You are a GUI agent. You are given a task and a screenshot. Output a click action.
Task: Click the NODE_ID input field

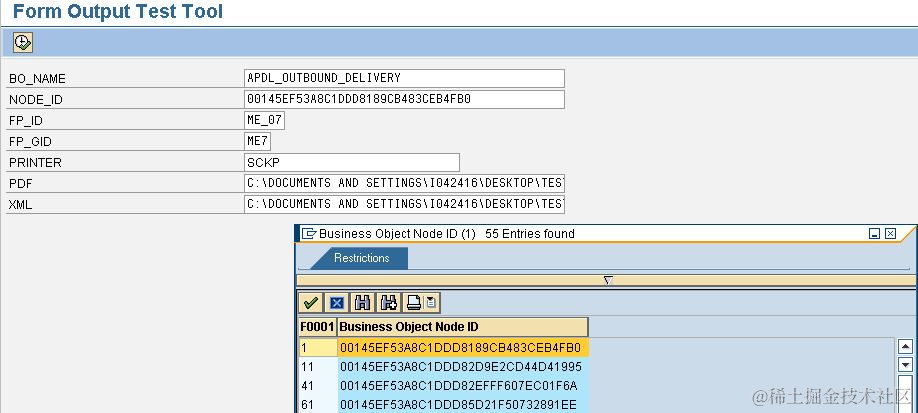pos(405,100)
